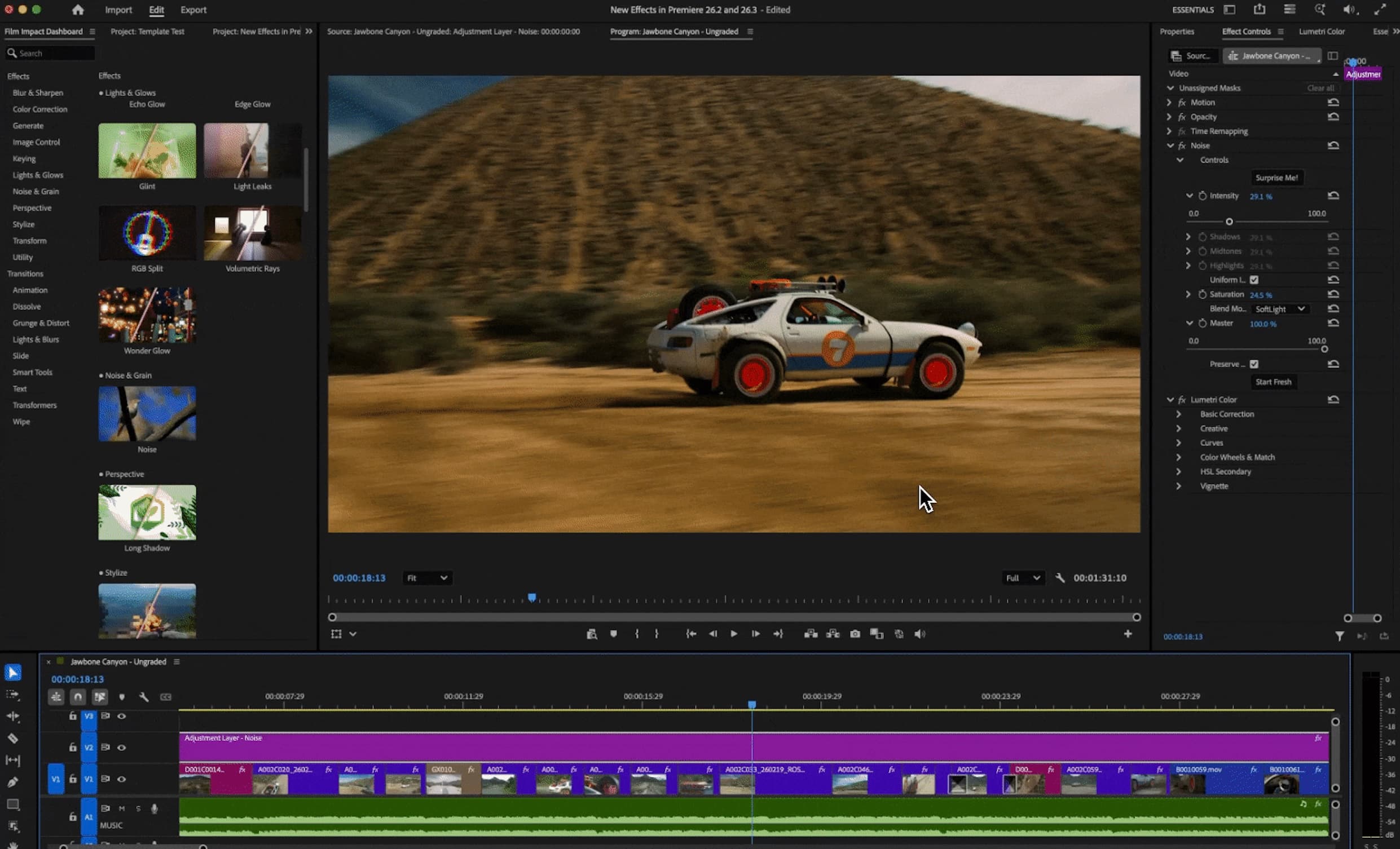
Task: Click the Surprise Me! button
Action: [1276, 178]
